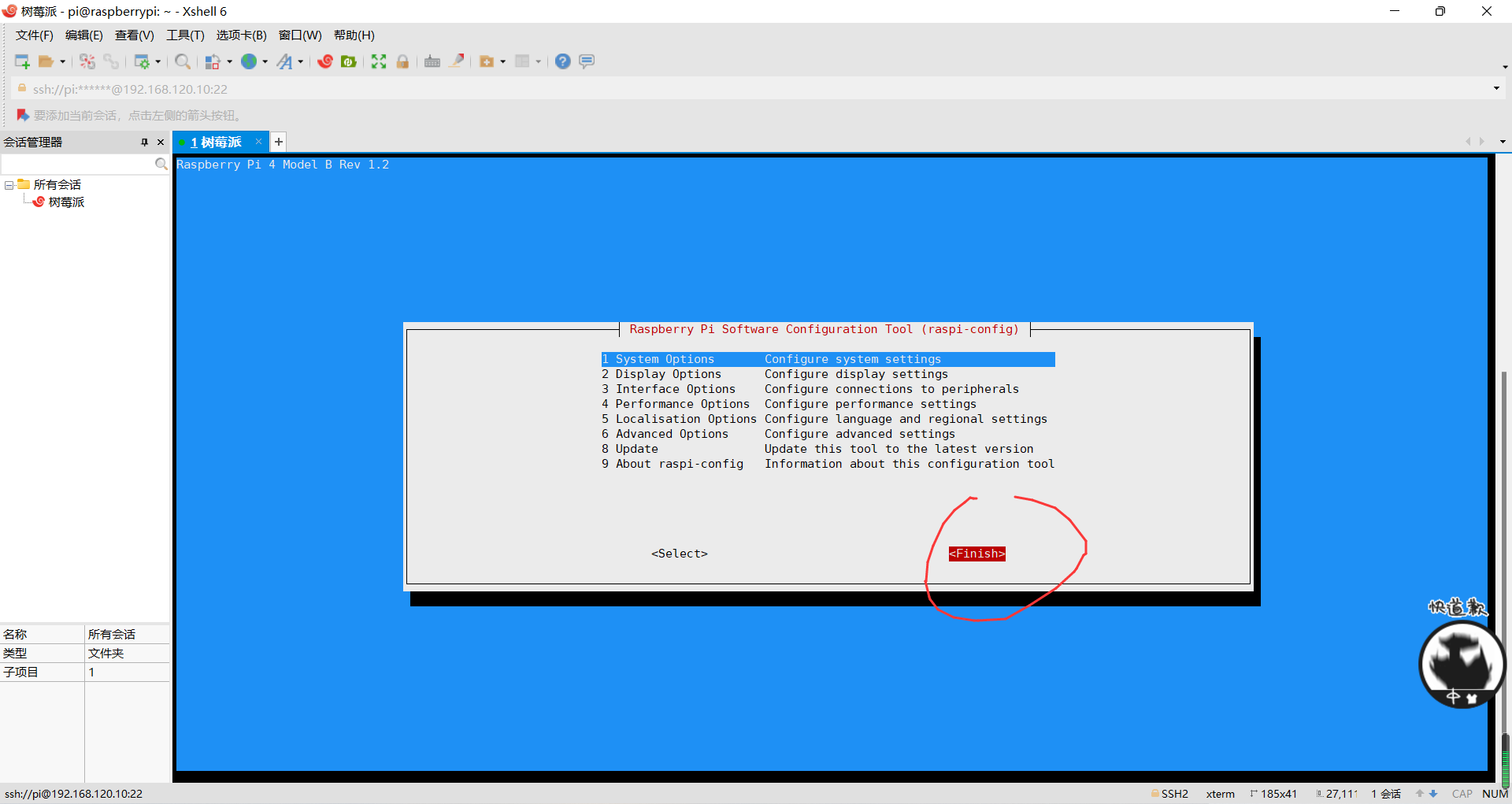This screenshot has width=1512, height=804.
Task: Close the 会话管理器 panel
Action: pos(161,143)
